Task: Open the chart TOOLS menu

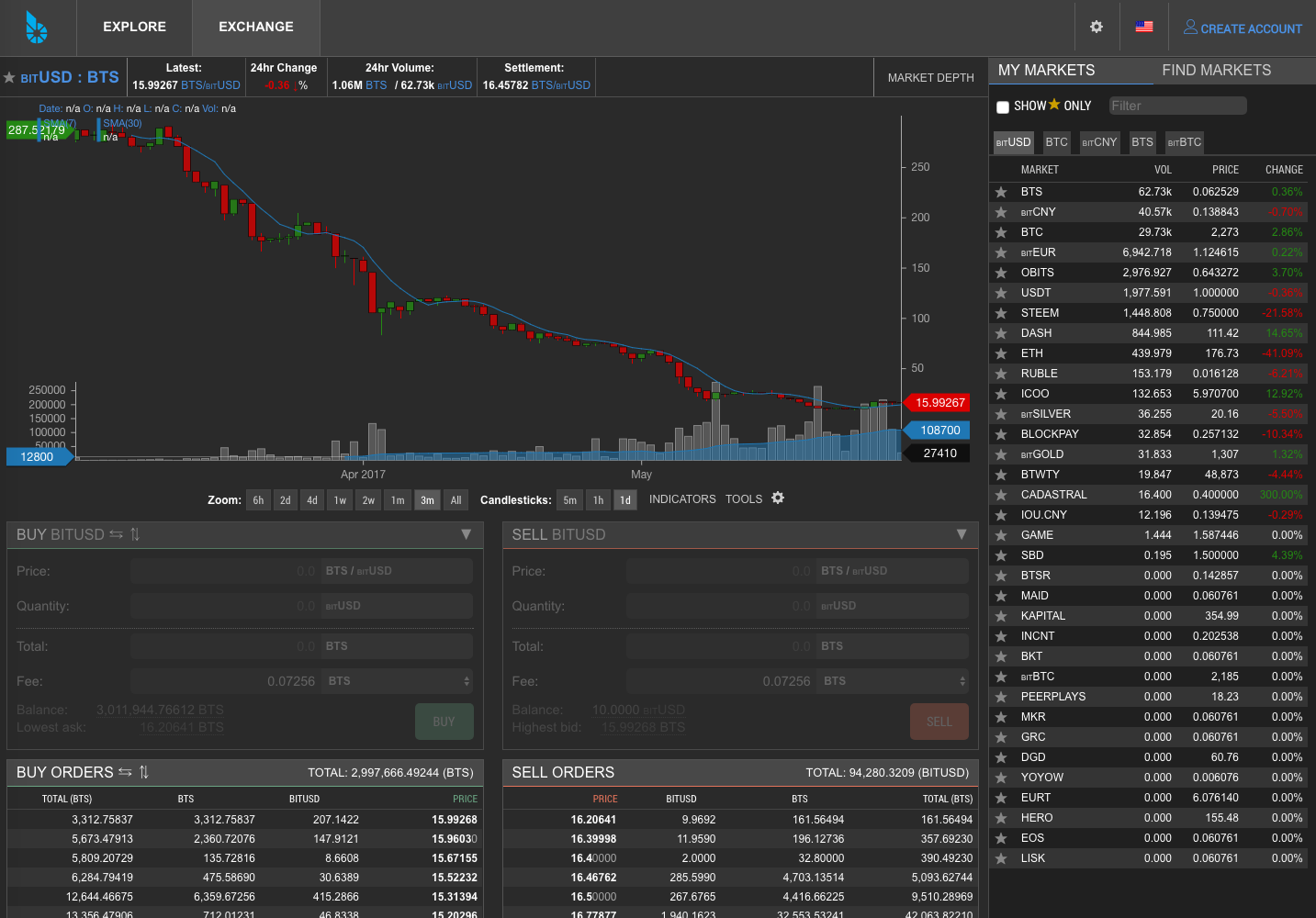Action: pos(744,499)
